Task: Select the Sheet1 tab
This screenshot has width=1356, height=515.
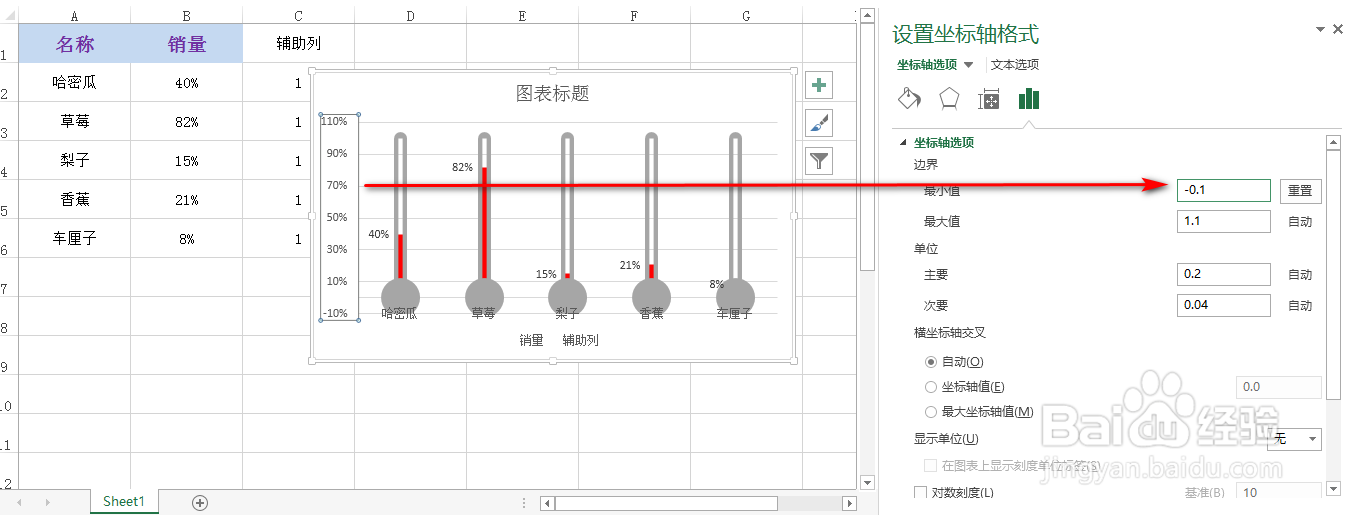Action: [124, 502]
